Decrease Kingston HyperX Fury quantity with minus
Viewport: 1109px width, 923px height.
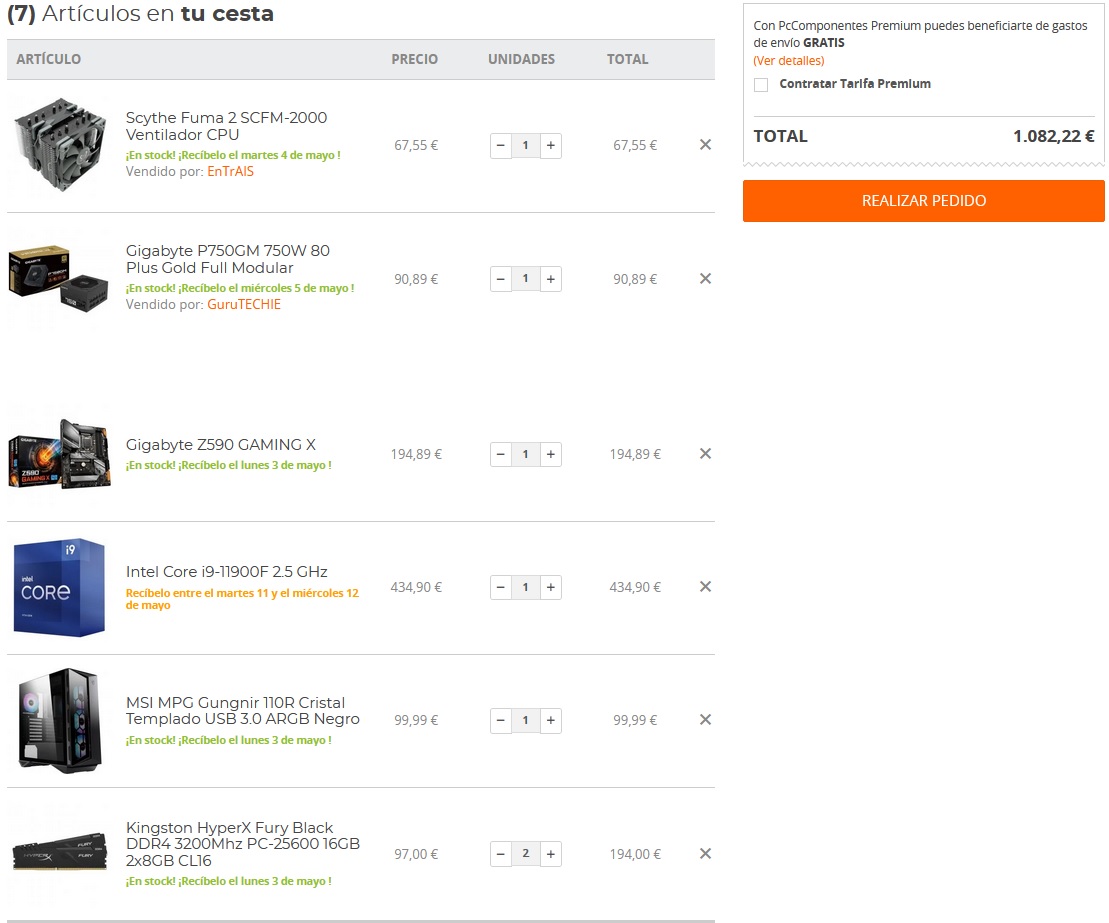(x=501, y=854)
